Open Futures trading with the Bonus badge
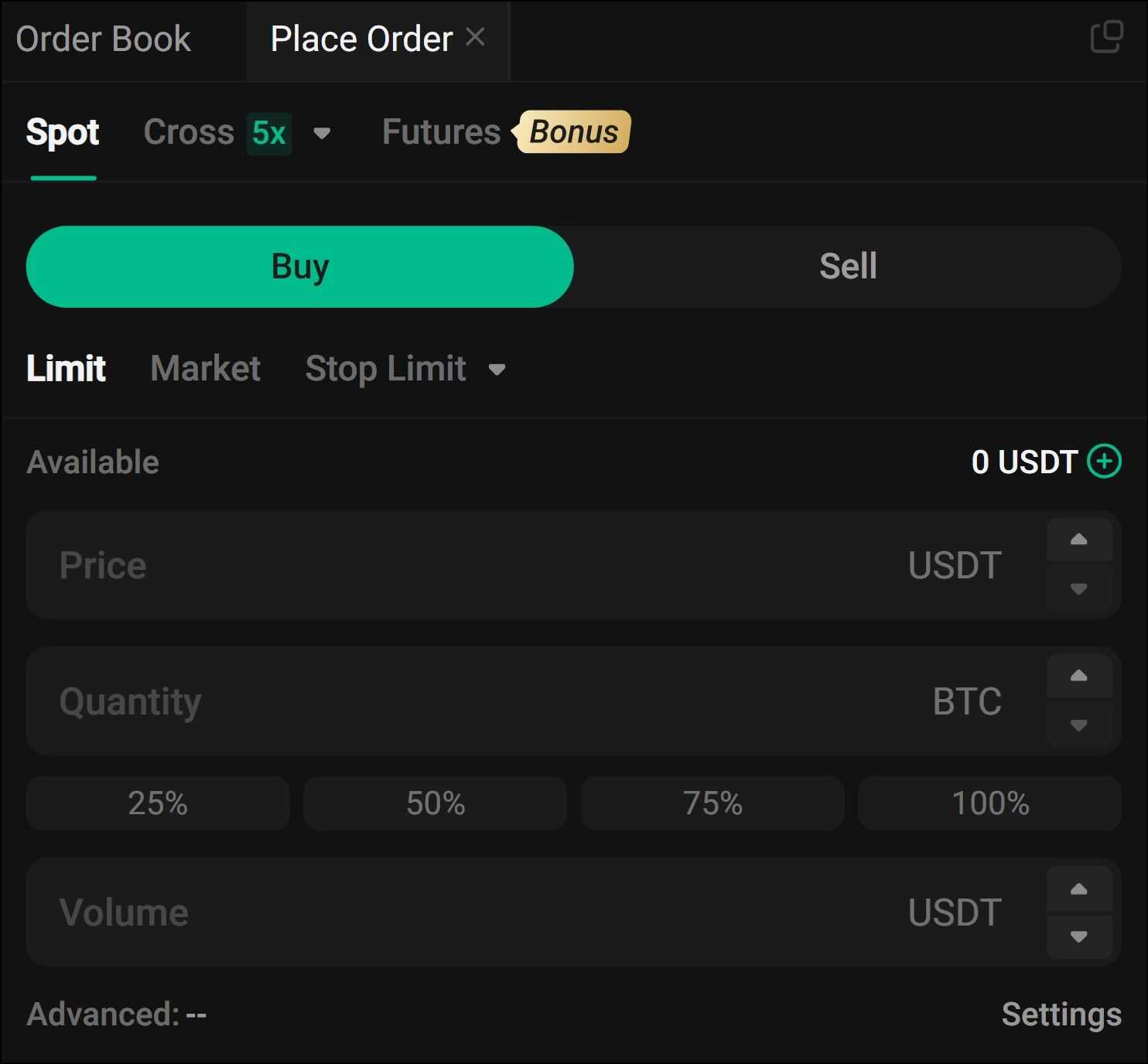Viewport: 1148px width, 1064px height. click(x=439, y=131)
